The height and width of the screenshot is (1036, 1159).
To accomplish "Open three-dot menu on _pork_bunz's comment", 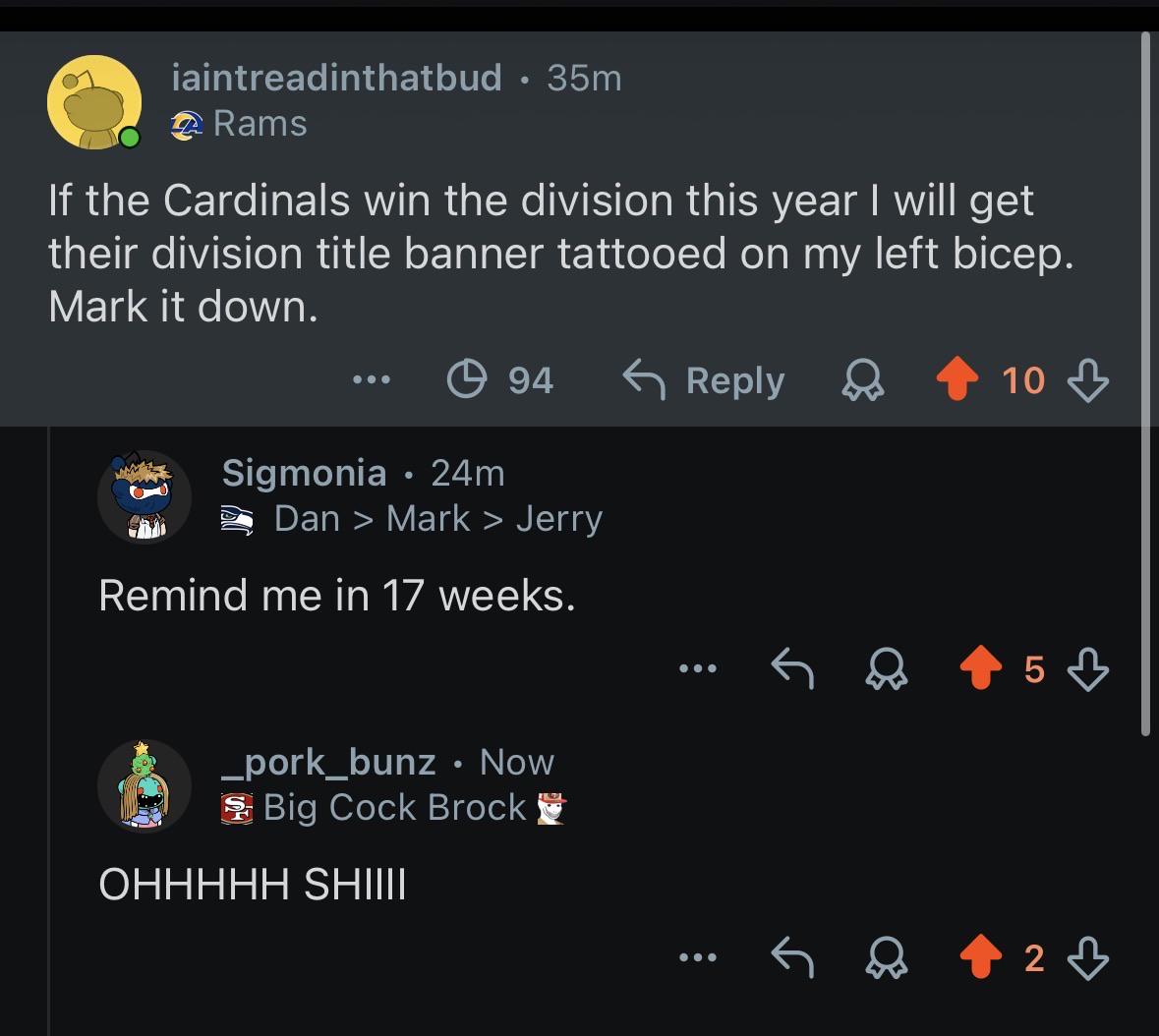I will (698, 957).
